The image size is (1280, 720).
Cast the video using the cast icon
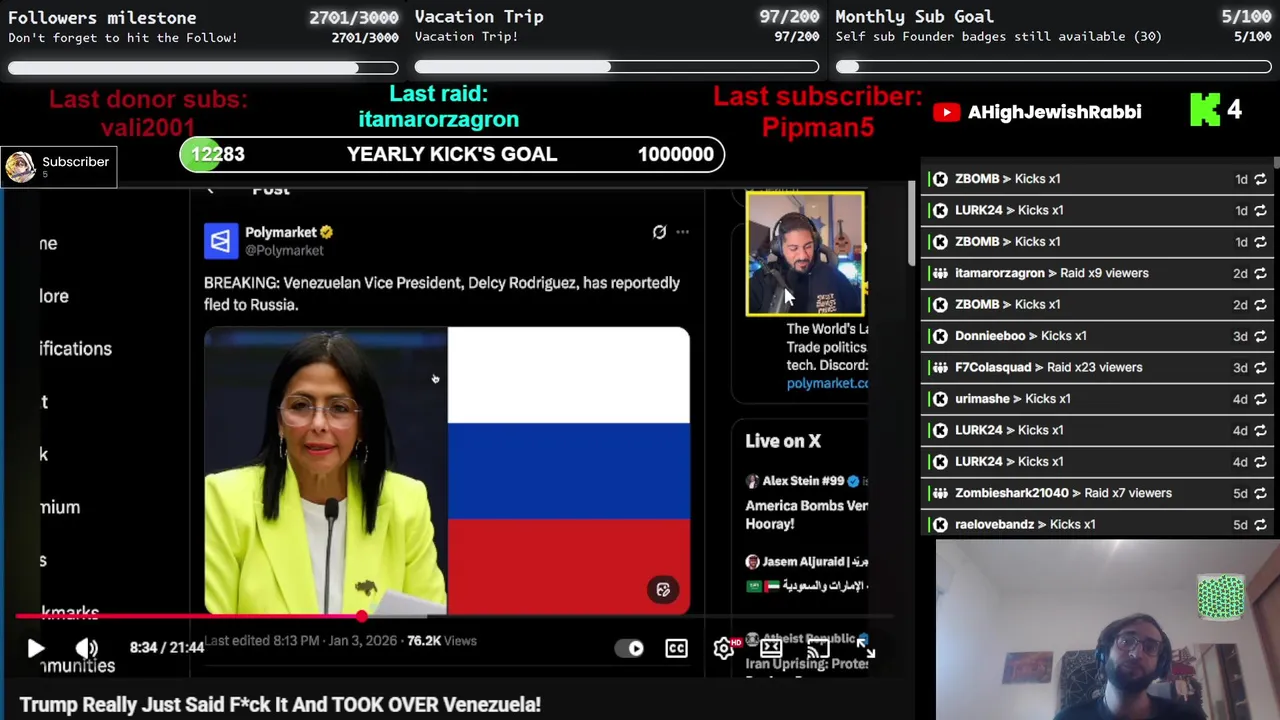(x=818, y=648)
